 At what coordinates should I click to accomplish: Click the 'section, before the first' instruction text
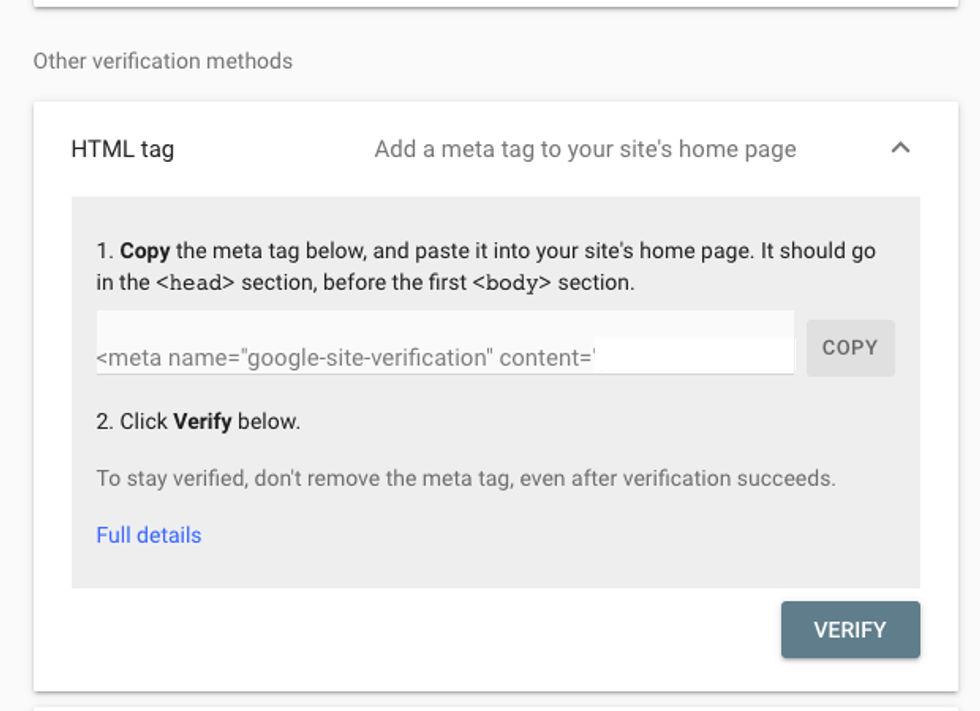coord(354,283)
